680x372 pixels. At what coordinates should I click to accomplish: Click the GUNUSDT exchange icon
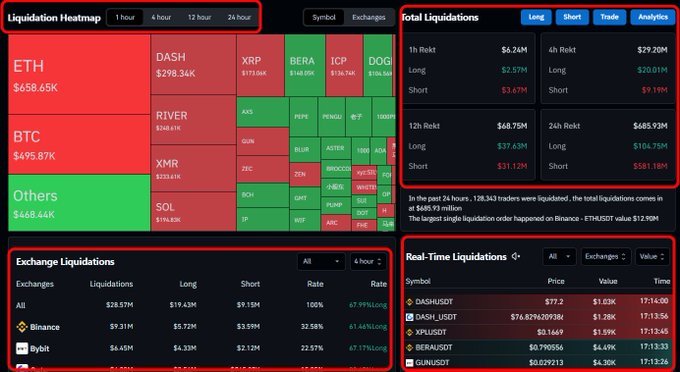coord(409,362)
